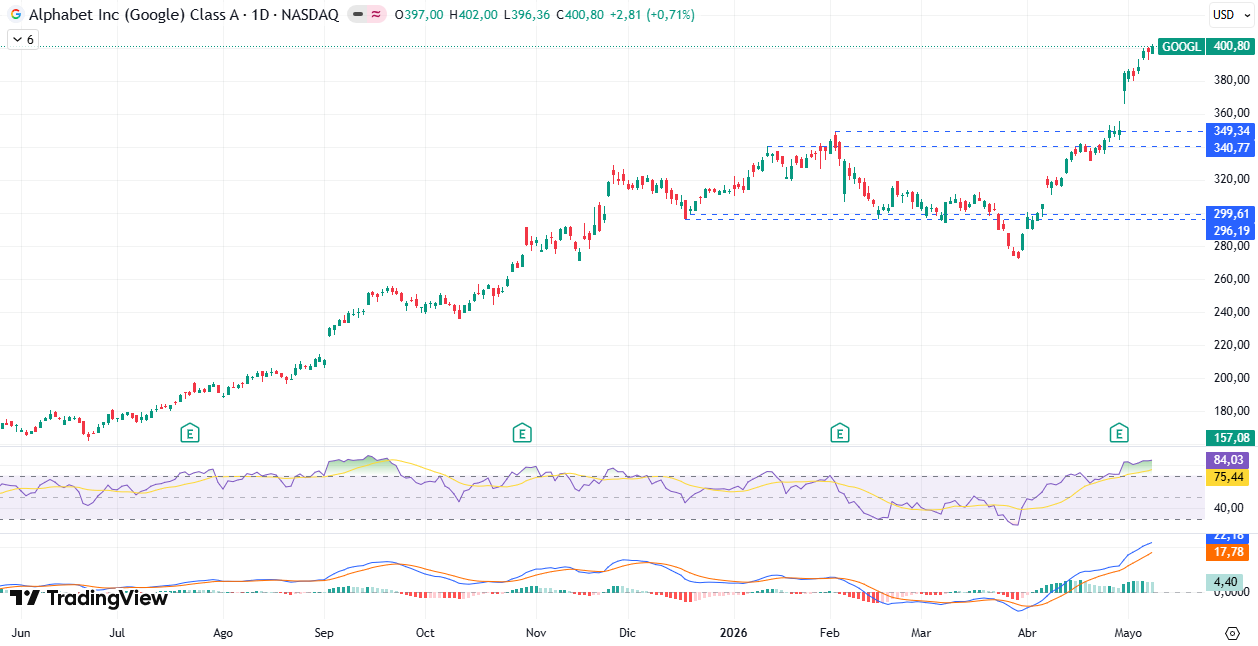Click the 200,00 price axis label
The height and width of the screenshot is (646, 1258).
pyautogui.click(x=1232, y=377)
